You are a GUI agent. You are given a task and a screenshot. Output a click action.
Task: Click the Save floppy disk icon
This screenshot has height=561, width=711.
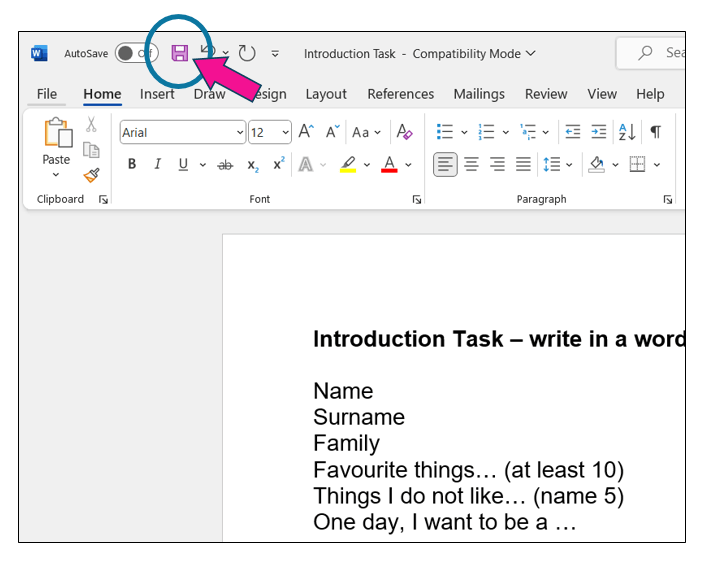(x=180, y=53)
